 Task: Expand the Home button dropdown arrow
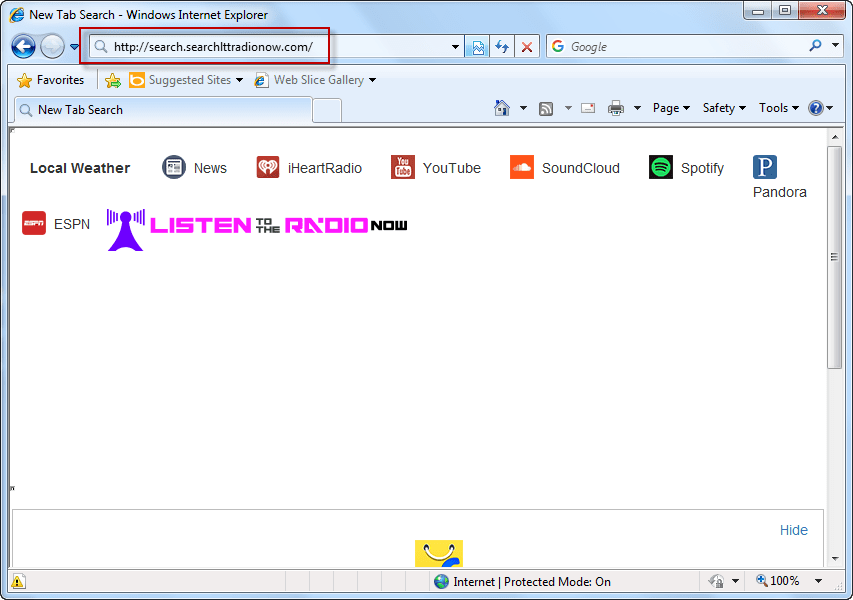click(523, 108)
